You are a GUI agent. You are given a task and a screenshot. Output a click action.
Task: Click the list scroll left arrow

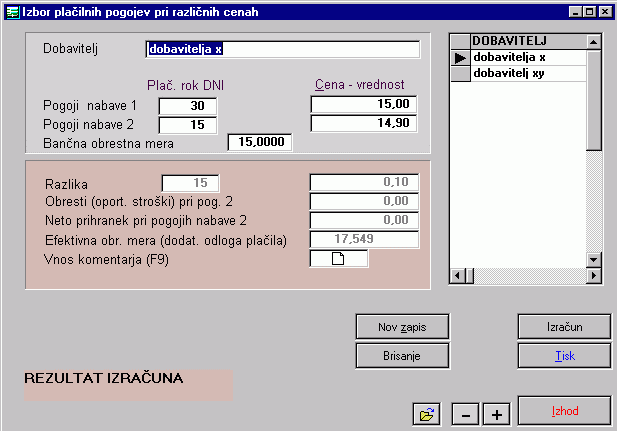457,275
